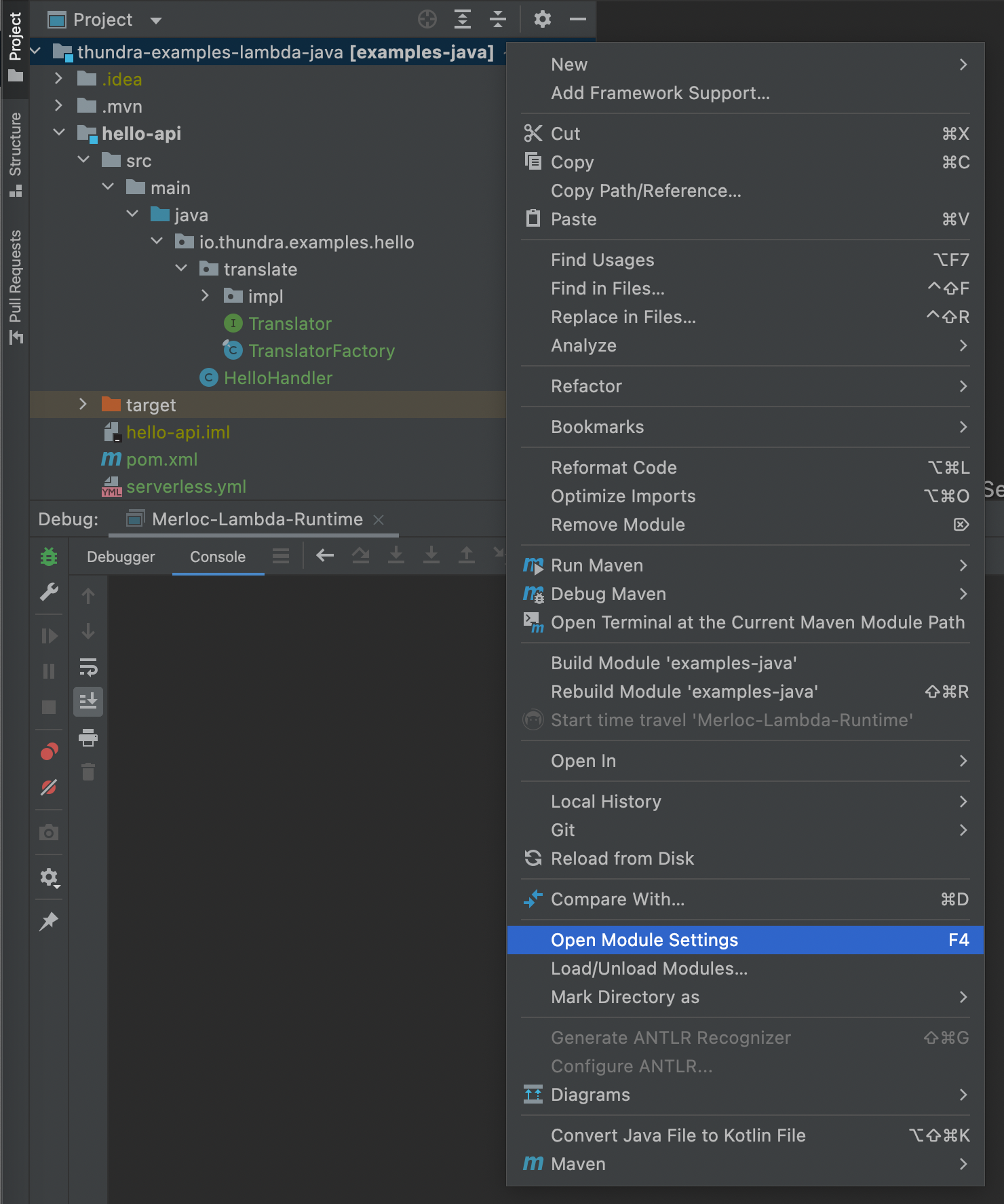Viewport: 1004px width, 1204px height.
Task: Click the Step Out icon
Action: point(467,556)
